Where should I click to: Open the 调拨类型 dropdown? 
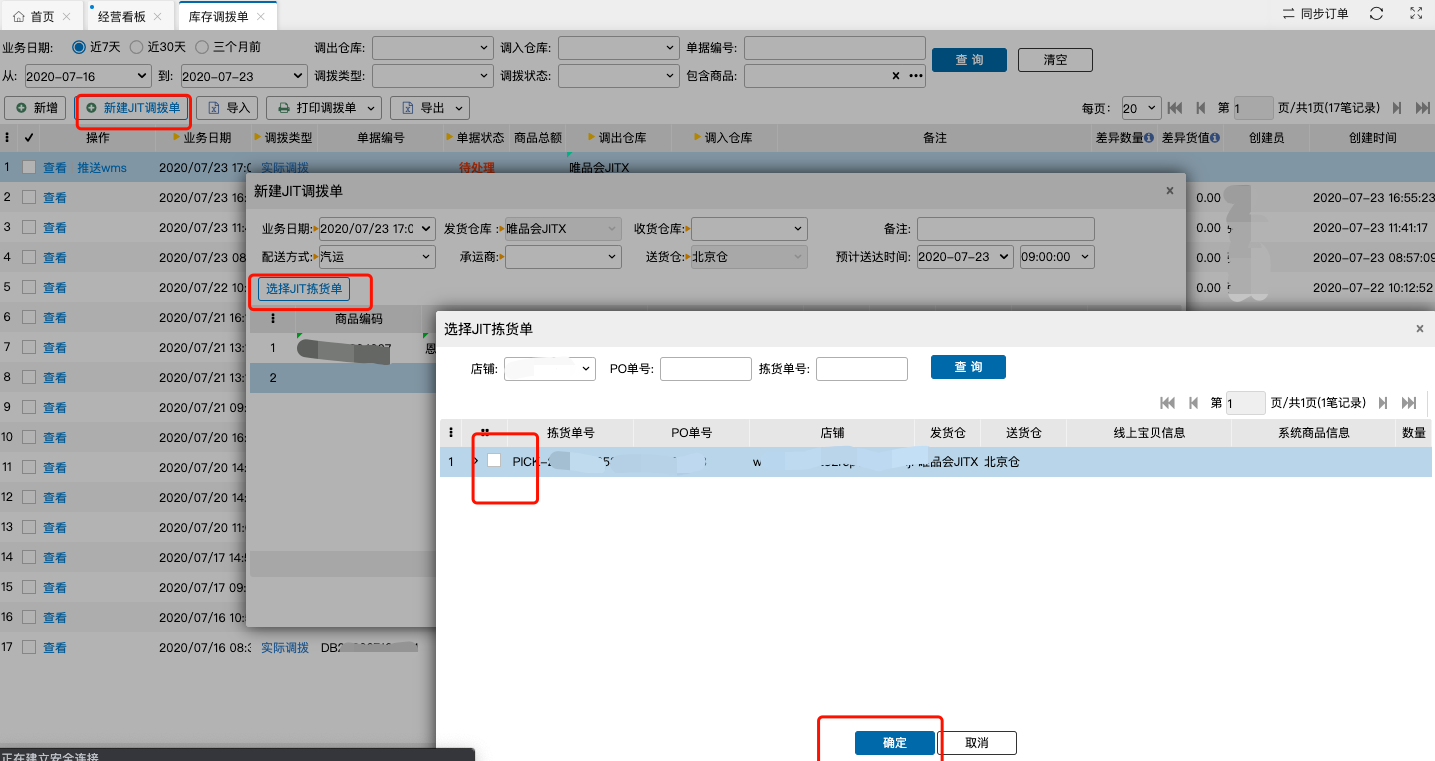point(433,75)
